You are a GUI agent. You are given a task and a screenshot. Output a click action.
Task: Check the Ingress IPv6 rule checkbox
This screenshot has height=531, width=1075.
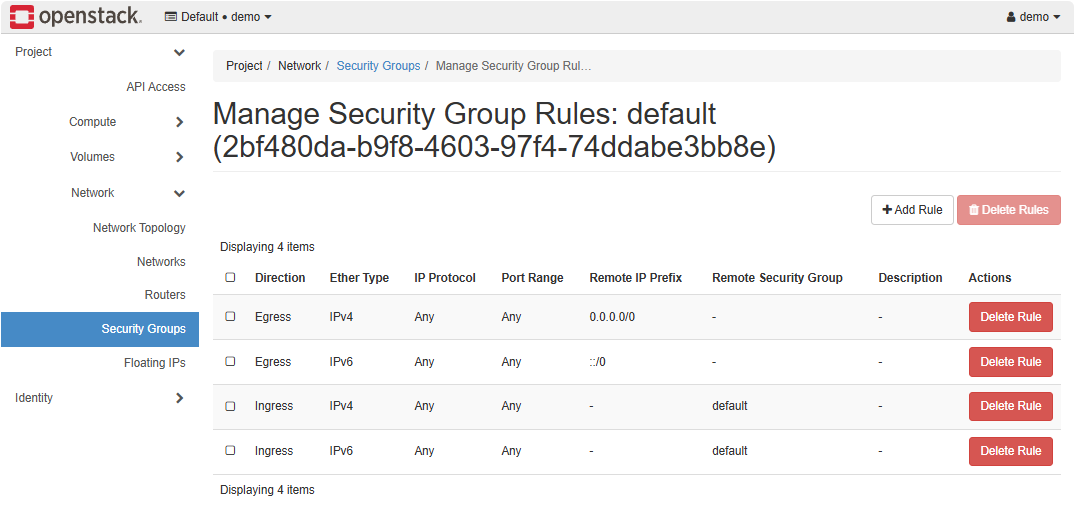(230, 451)
